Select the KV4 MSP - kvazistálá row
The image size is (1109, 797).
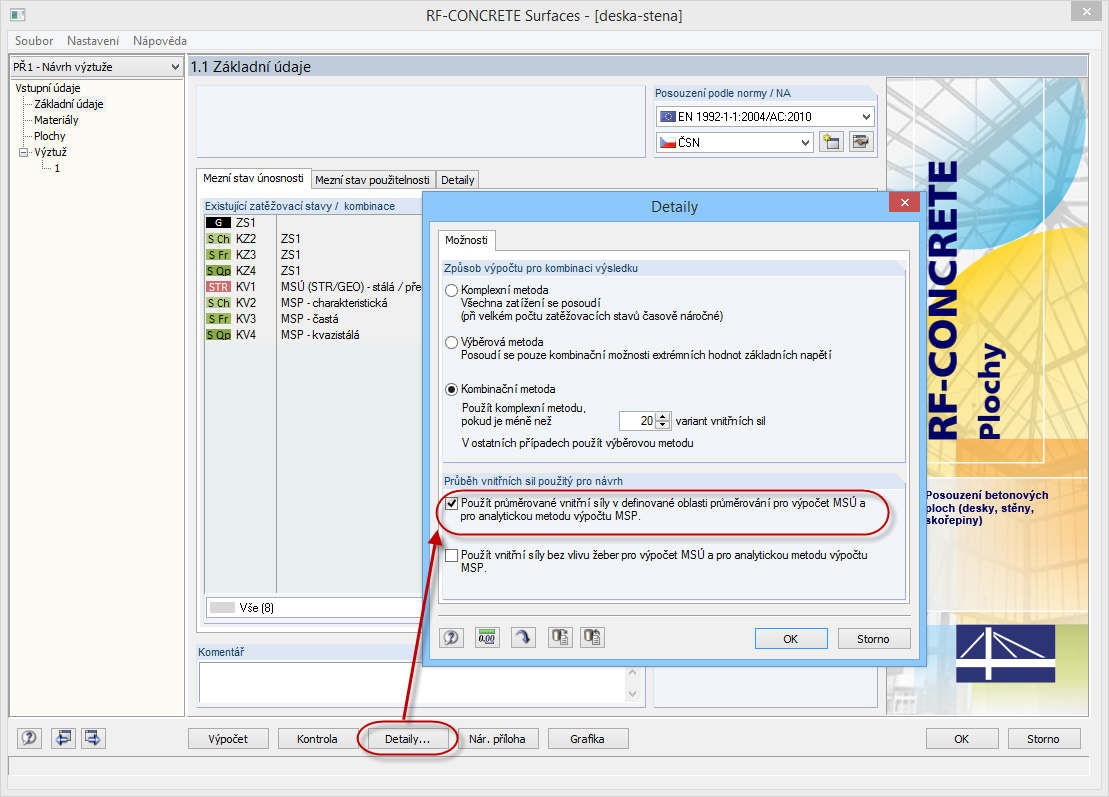click(313, 334)
